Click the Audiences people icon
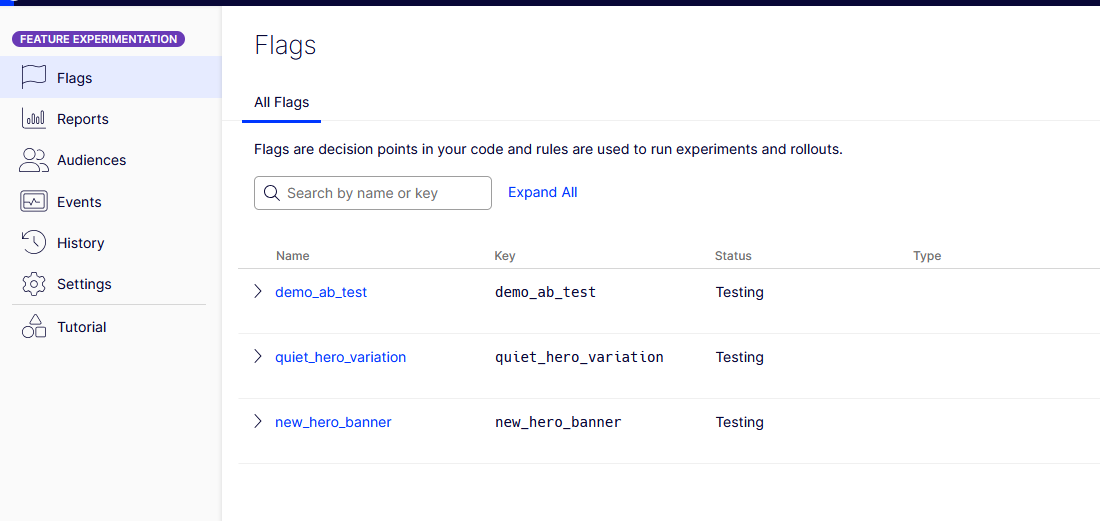The image size is (1100, 521). point(33,160)
